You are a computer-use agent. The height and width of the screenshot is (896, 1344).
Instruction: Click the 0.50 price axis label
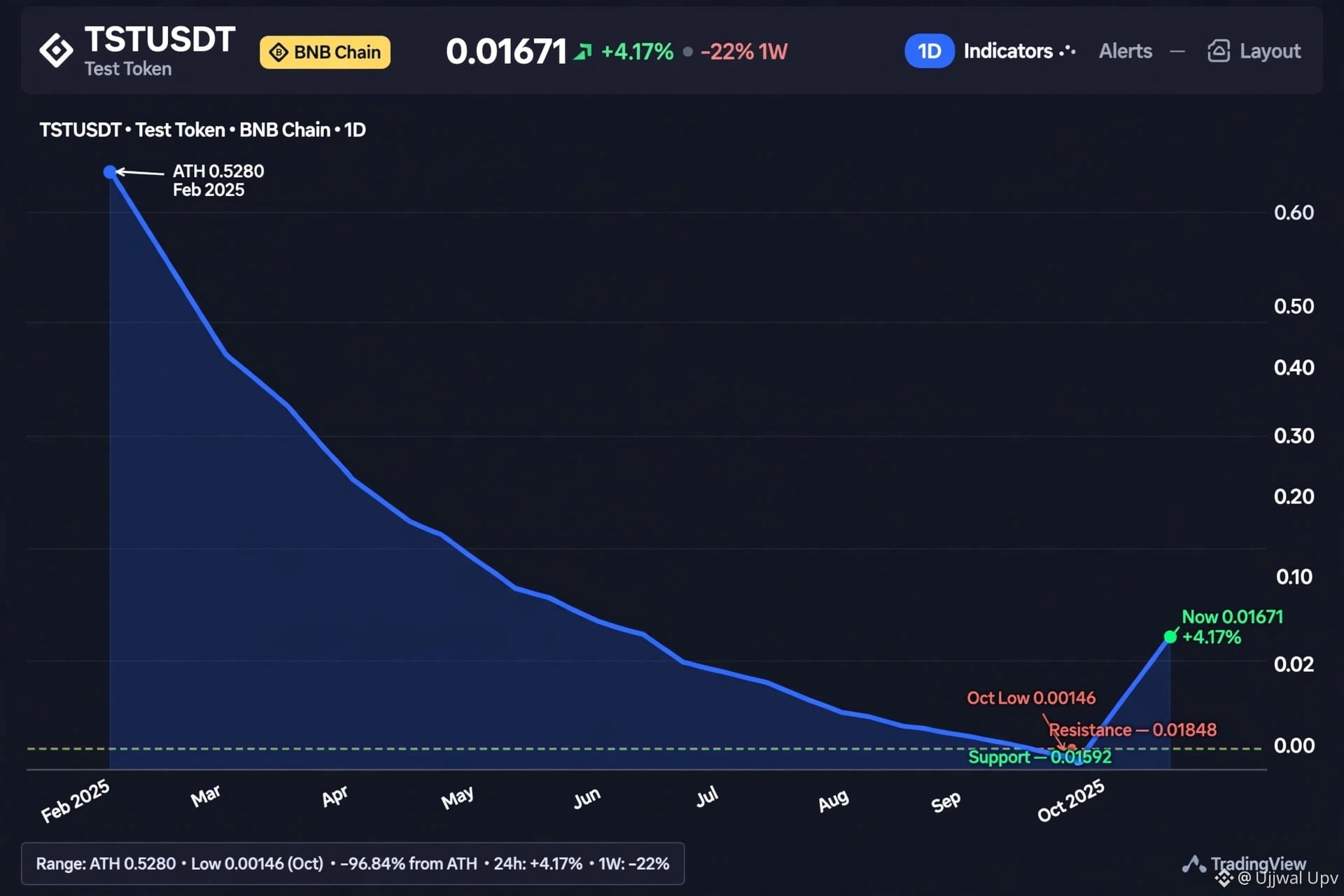[x=1294, y=307]
